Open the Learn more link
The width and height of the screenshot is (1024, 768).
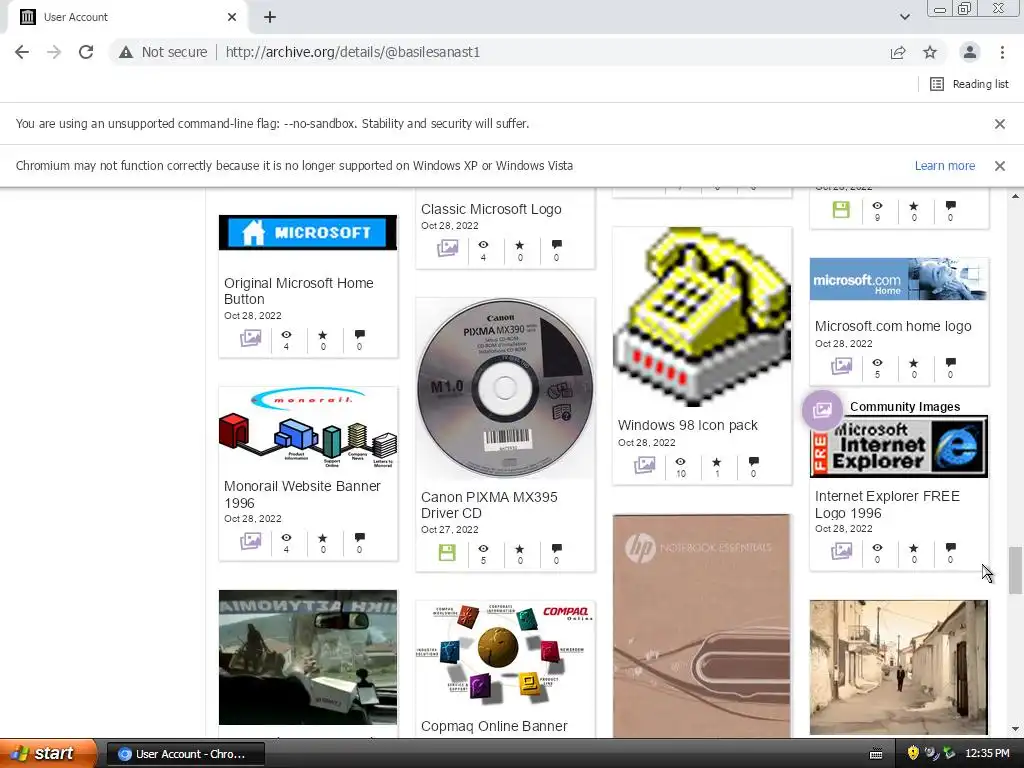pyautogui.click(x=944, y=166)
